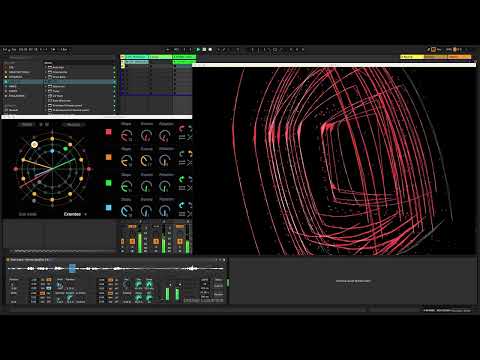Click the third knob in the red lane

pyautogui.click(x=165, y=135)
